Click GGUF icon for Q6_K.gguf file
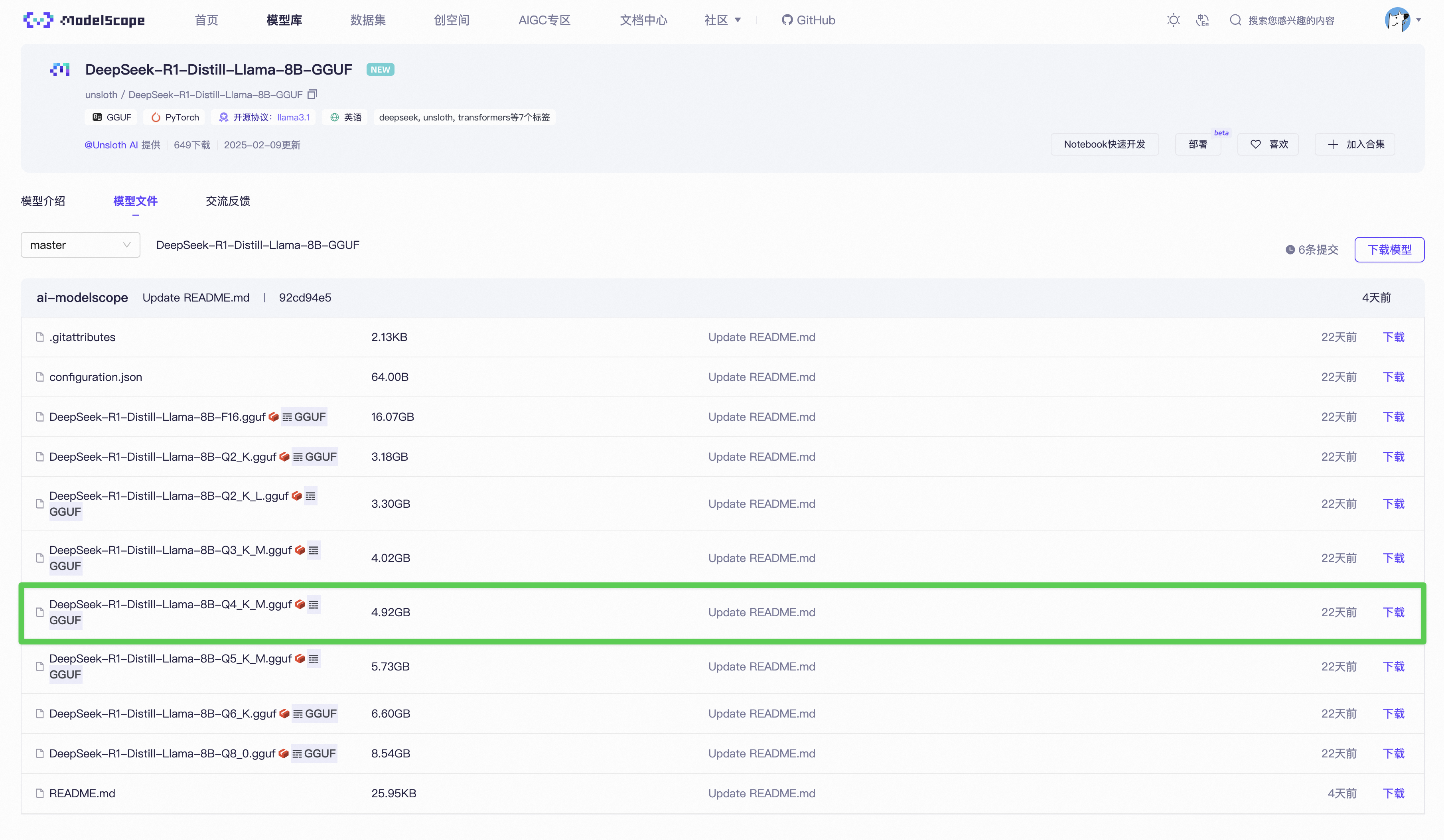Screen dimensions: 1444x840 click(x=298, y=714)
